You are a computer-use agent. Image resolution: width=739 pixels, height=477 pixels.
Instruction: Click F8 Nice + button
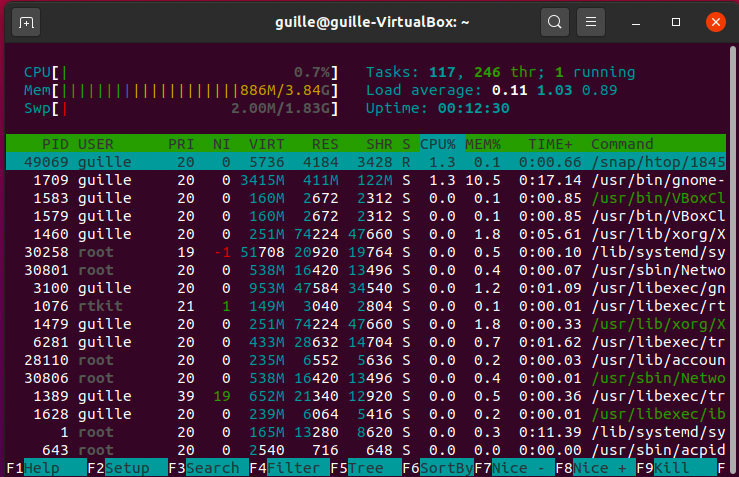pyautogui.click(x=595, y=468)
